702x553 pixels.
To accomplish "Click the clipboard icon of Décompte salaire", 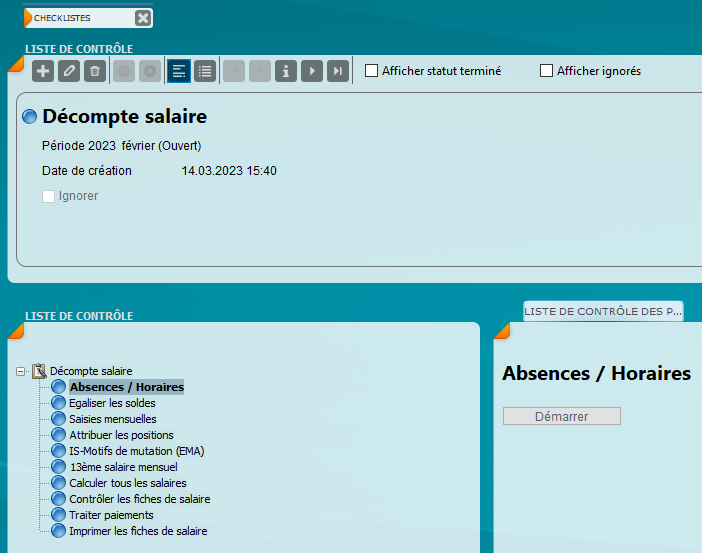I will coord(39,371).
